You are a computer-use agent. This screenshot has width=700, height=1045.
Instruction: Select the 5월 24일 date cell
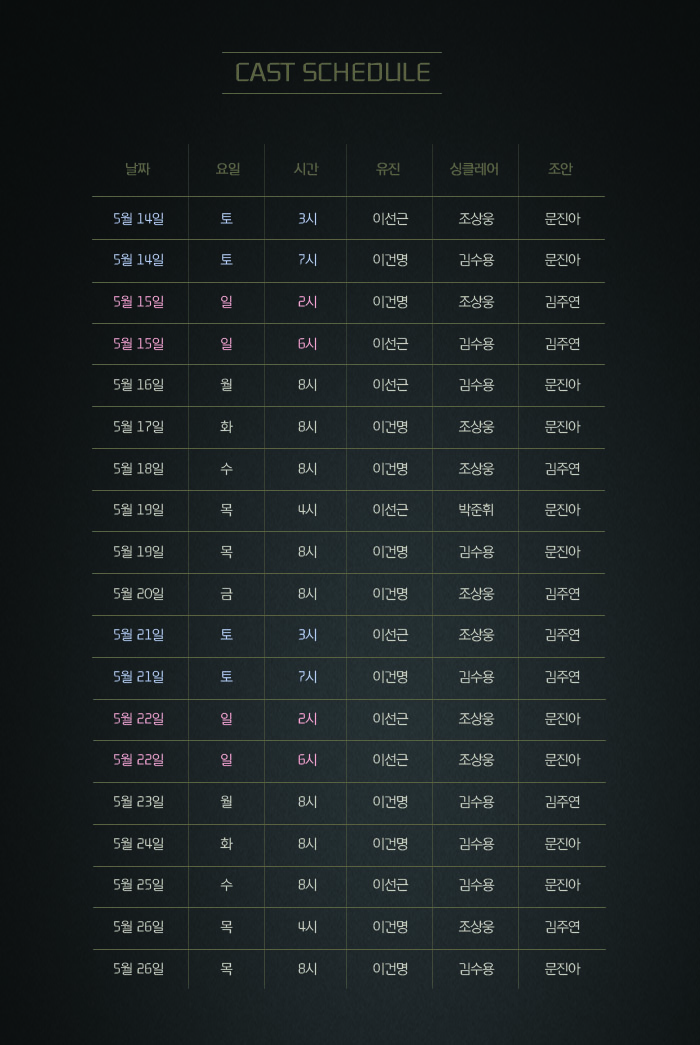139,844
